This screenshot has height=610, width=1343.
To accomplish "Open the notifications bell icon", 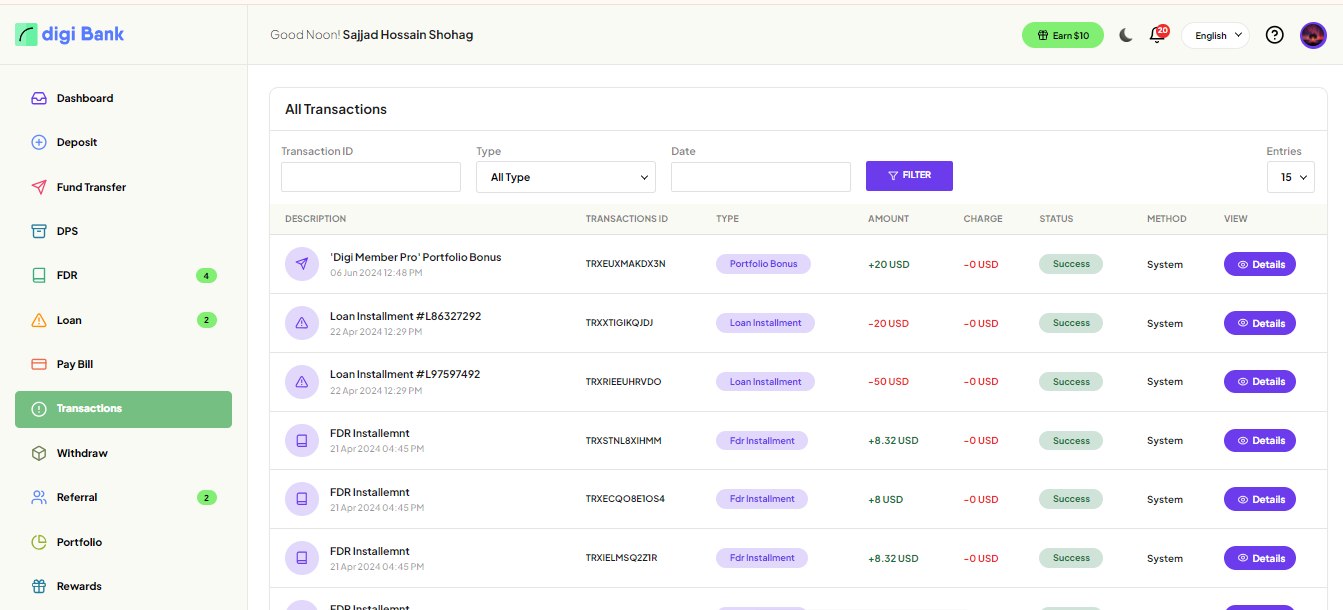I will [1158, 35].
